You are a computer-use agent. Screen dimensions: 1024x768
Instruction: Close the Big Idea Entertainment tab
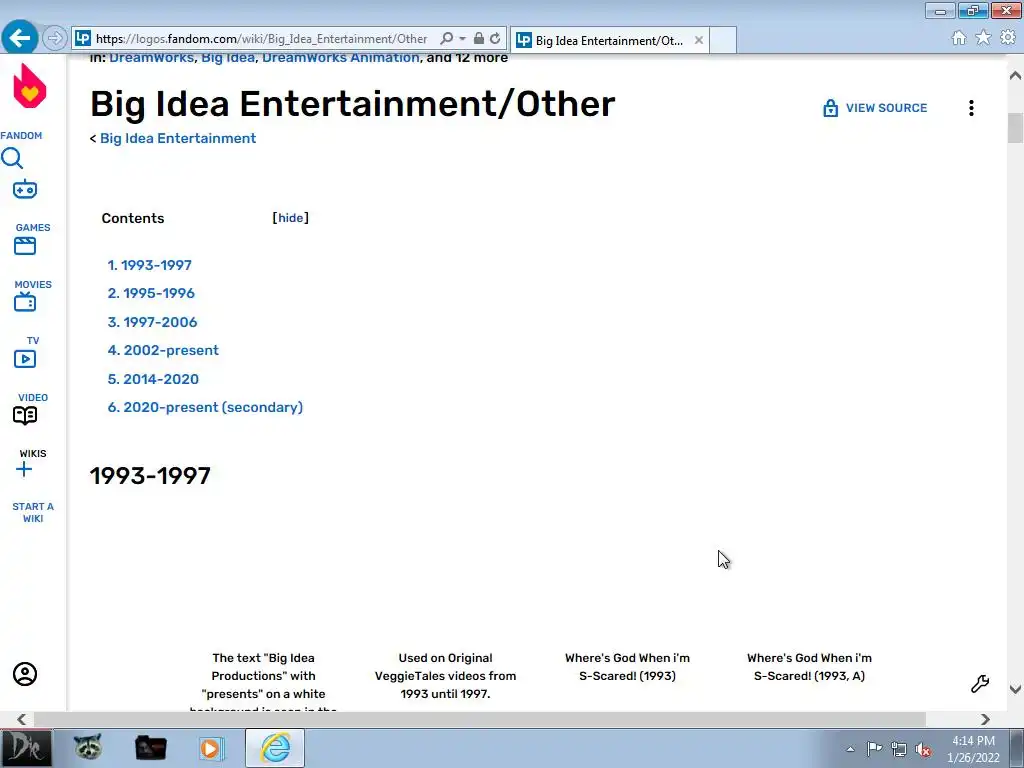click(699, 40)
